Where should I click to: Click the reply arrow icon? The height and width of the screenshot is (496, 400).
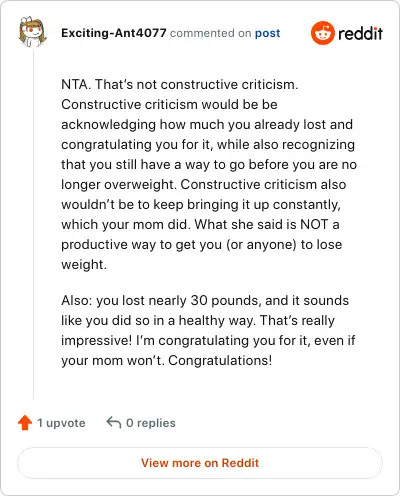click(114, 422)
